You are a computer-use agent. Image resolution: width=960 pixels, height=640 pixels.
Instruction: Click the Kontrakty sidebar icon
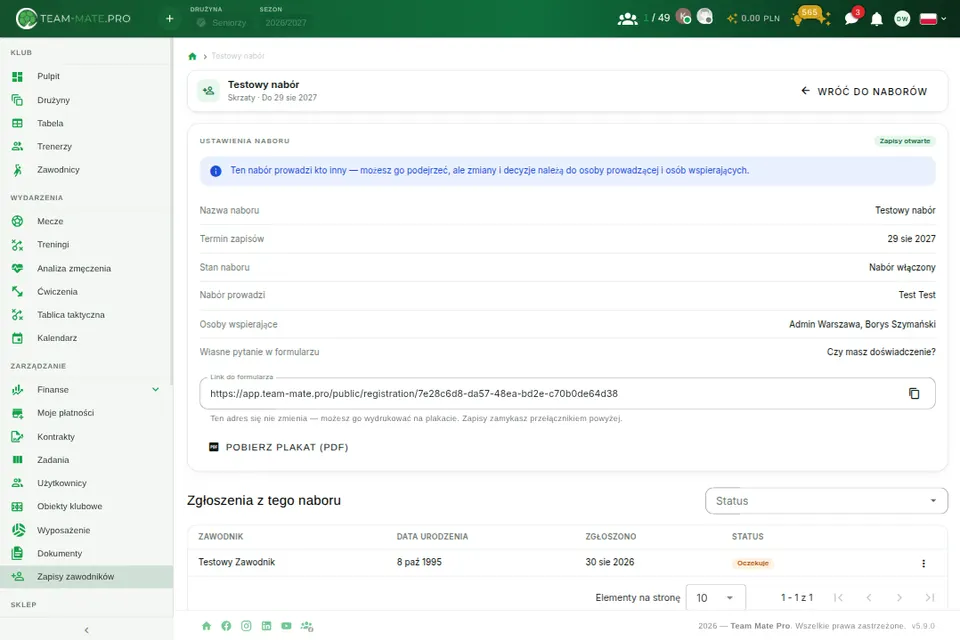tap(17, 437)
